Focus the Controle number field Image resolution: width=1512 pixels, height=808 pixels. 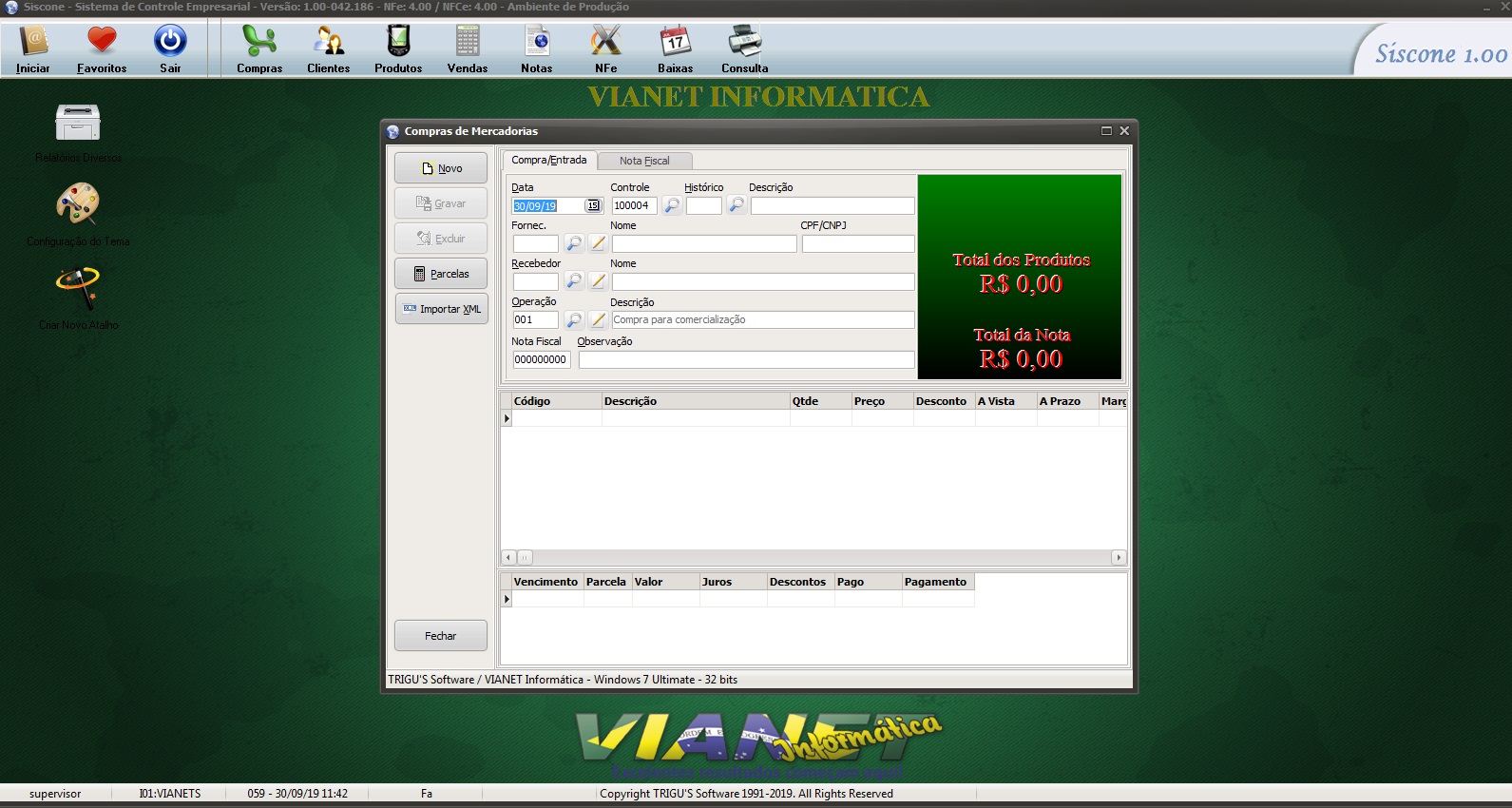[x=634, y=205]
